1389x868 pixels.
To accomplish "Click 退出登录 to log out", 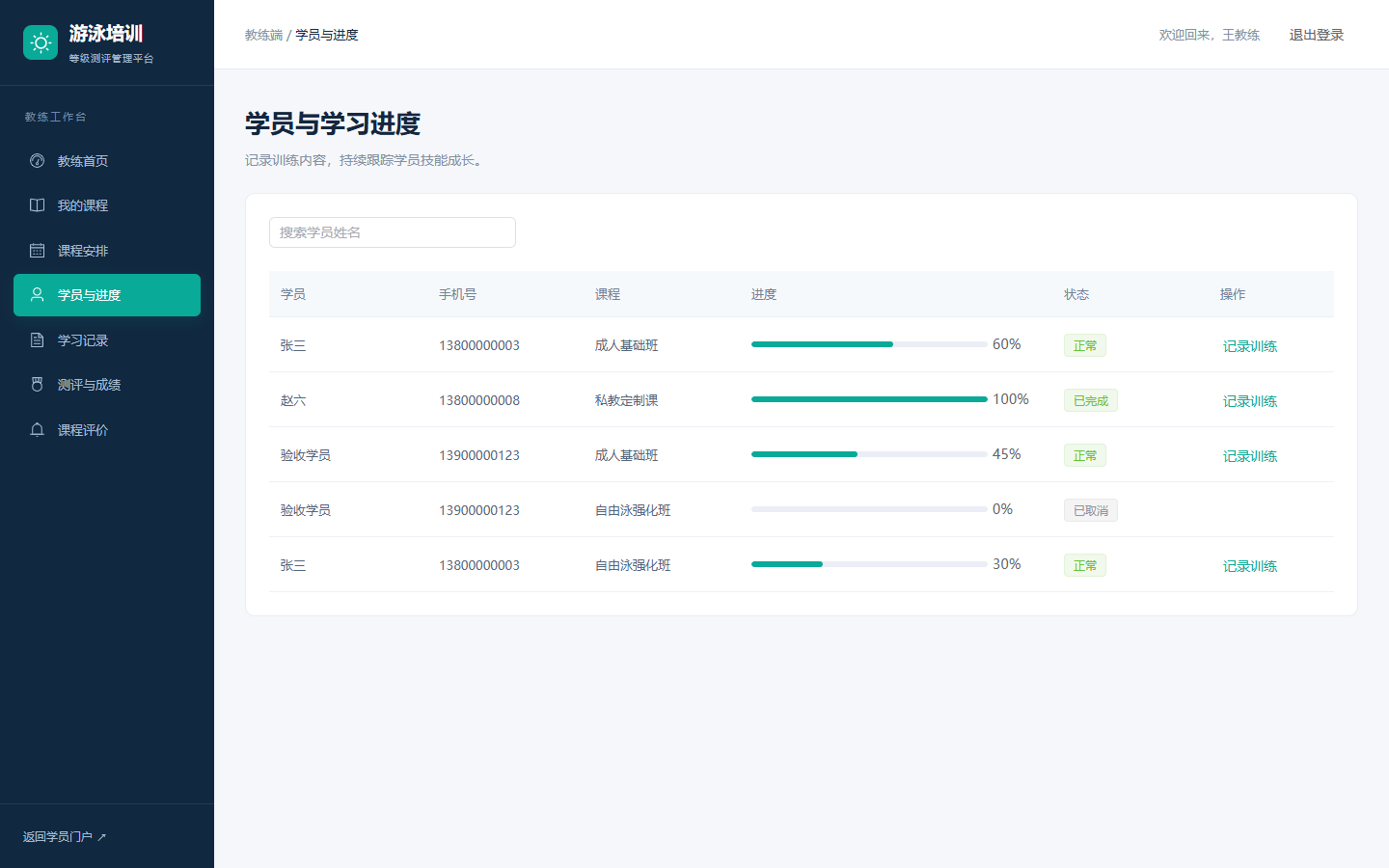I will (1317, 35).
